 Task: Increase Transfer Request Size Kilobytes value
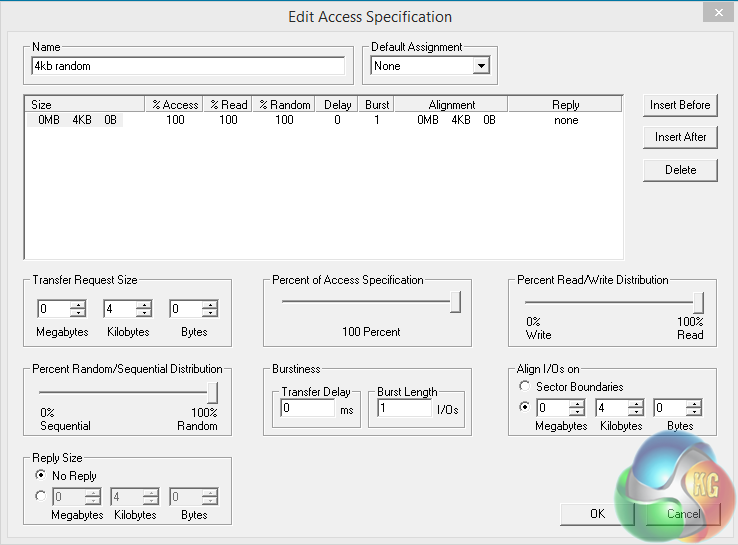coord(143,305)
